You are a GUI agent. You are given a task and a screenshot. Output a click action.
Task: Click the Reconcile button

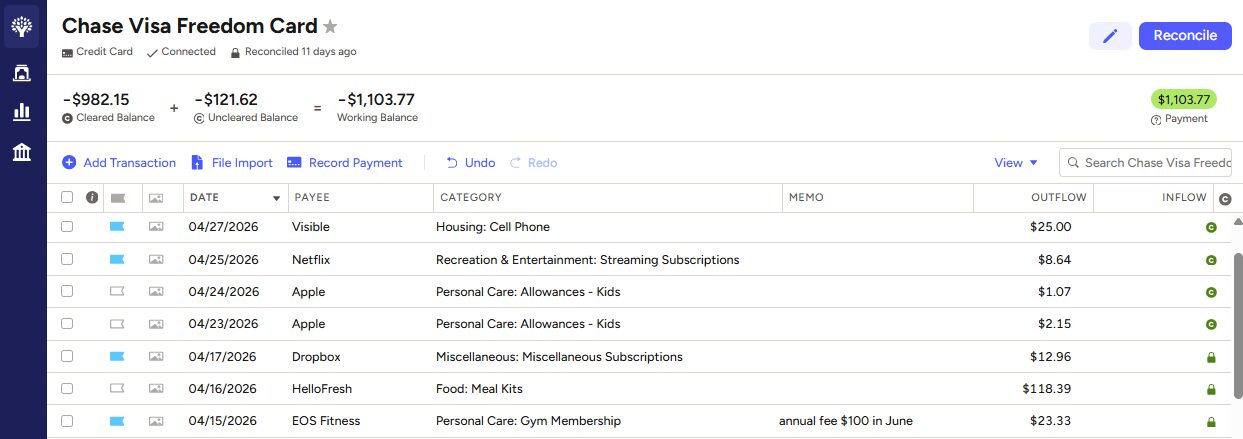pos(1185,36)
